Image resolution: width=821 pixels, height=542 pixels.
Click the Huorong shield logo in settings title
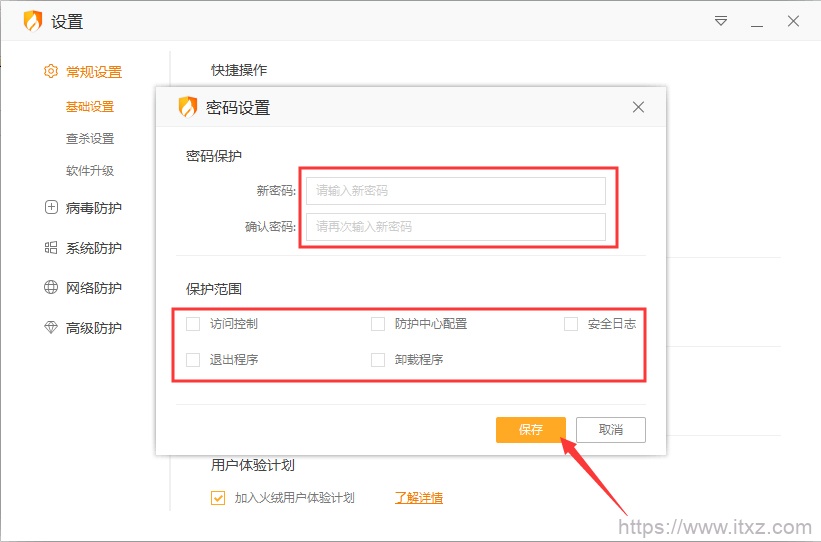pyautogui.click(x=32, y=21)
